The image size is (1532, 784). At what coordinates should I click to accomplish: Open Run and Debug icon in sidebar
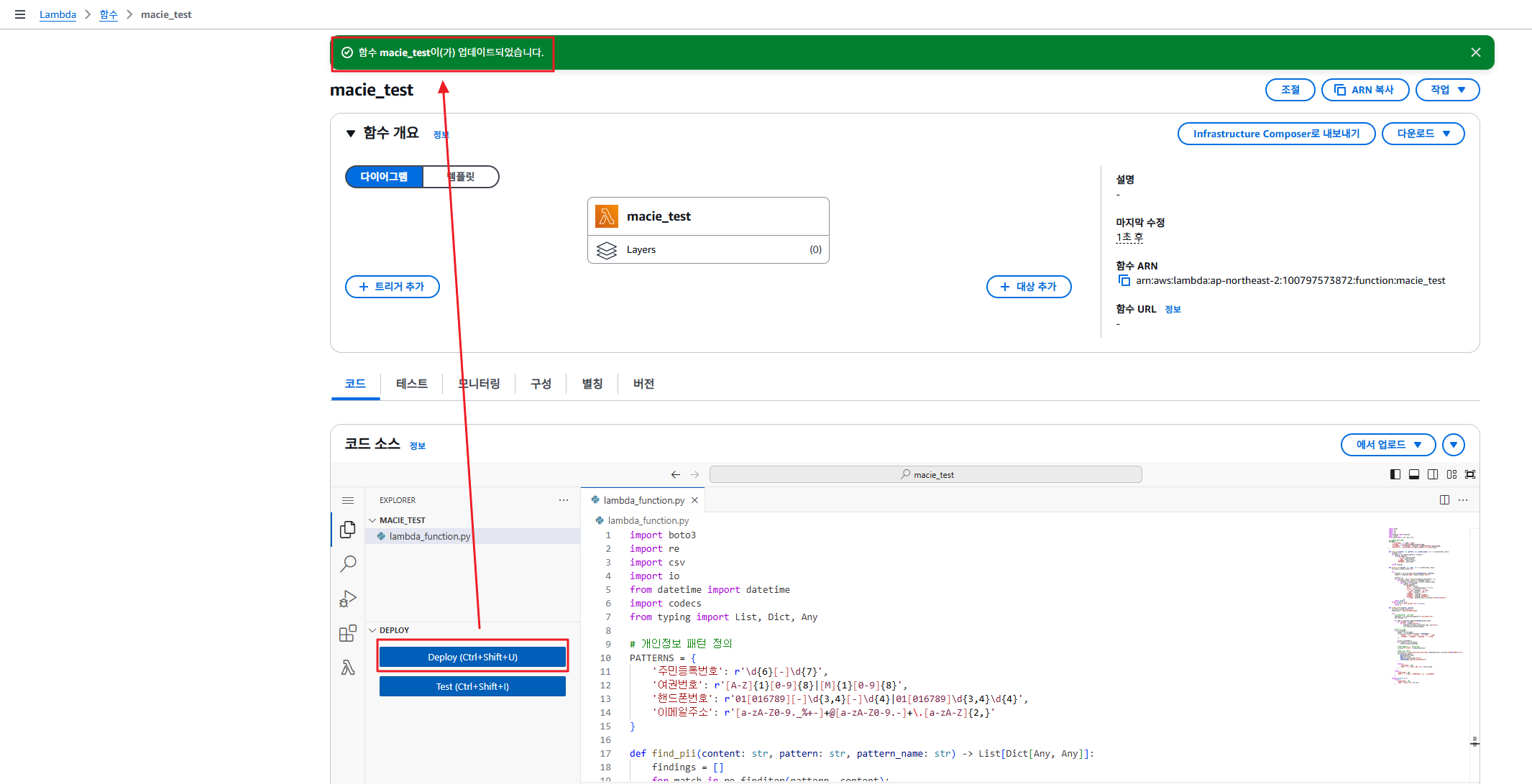(x=348, y=599)
